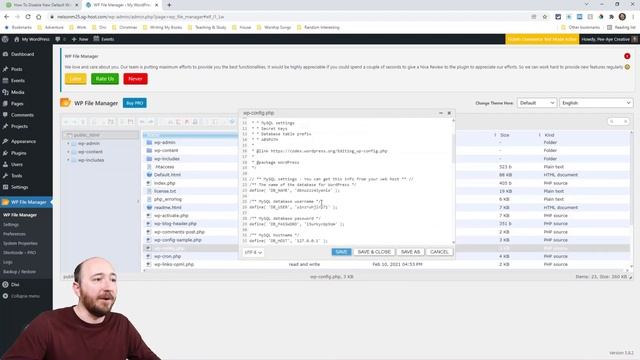Open Backup / Restore submenu item

click(19, 271)
